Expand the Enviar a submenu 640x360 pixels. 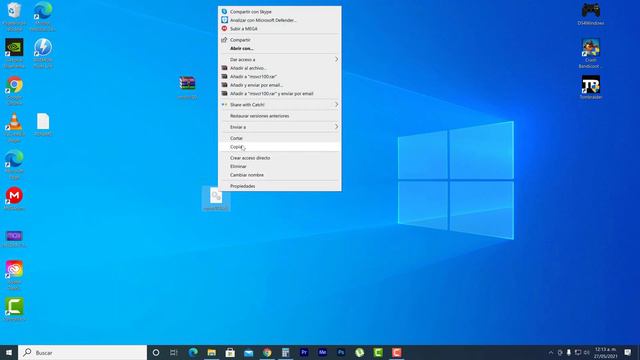pos(280,127)
